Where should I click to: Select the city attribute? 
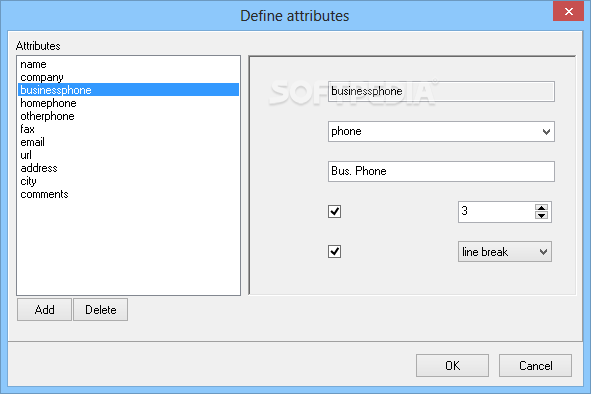pos(128,181)
